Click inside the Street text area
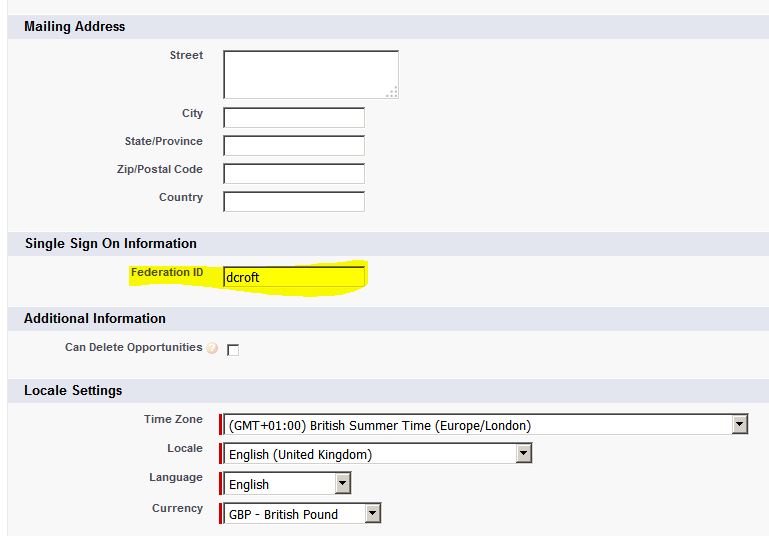This screenshot has height=536, width=769. point(310,74)
